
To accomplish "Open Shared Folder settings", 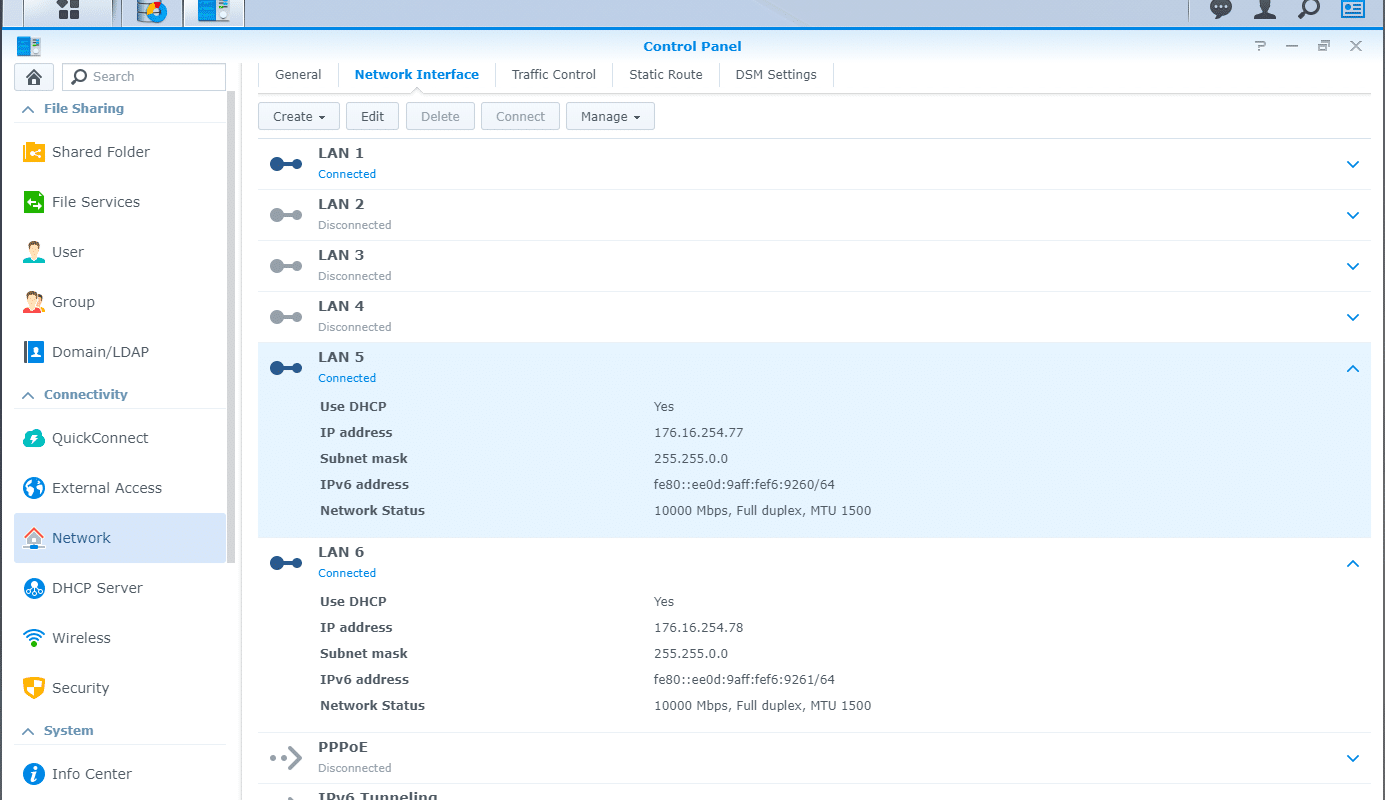I will pyautogui.click(x=120, y=152).
